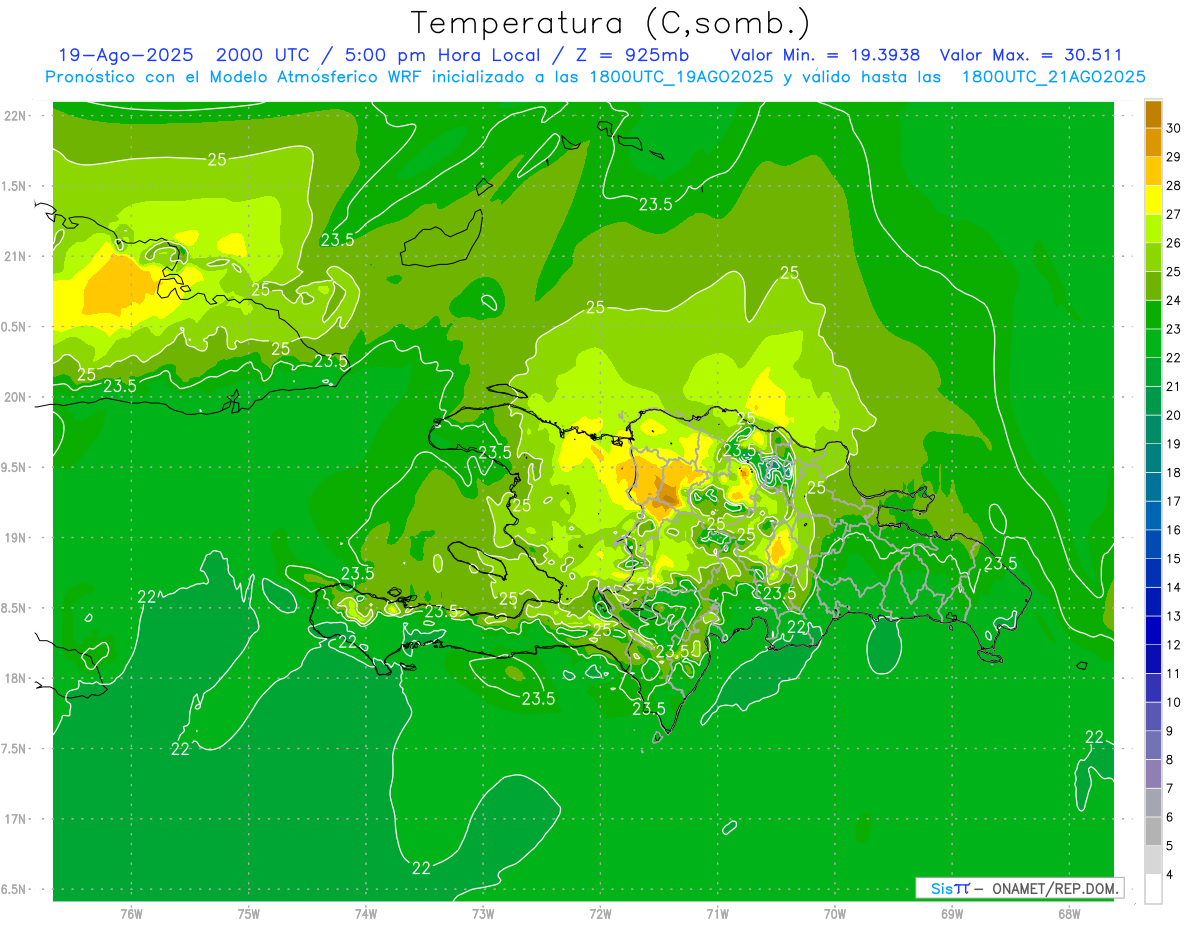Click the '76W' longitude label
The width and height of the screenshot is (1200, 927).
[131, 914]
